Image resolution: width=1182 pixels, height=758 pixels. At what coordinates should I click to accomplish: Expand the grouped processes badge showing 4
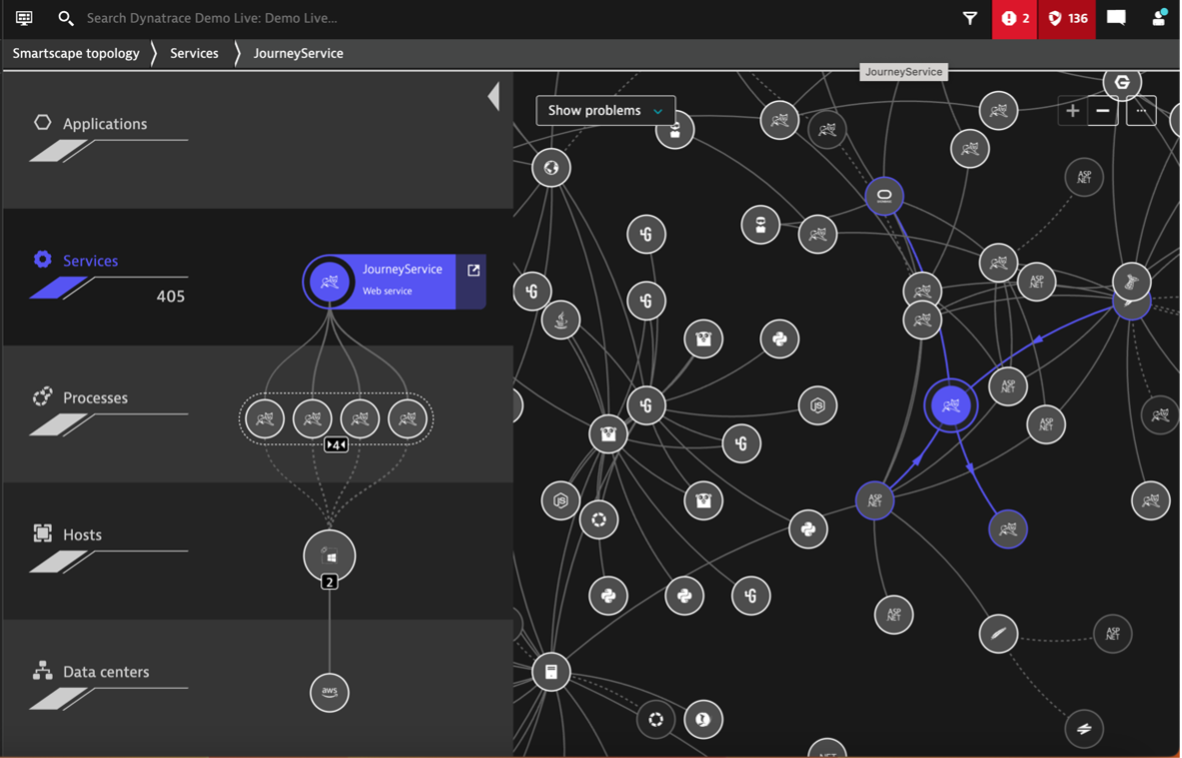click(335, 445)
